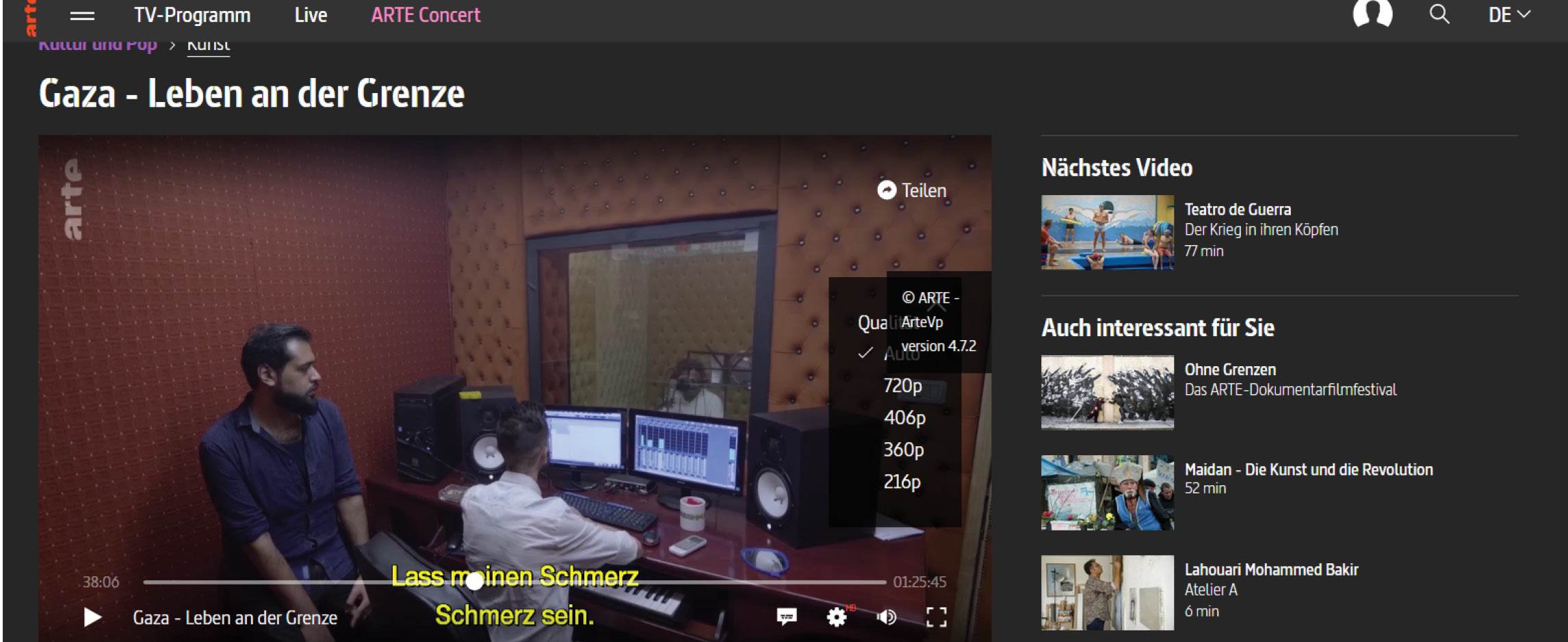The width and height of the screenshot is (1568, 642).
Task: Open the Teatro de Guerra thumbnail
Action: pyautogui.click(x=1107, y=233)
